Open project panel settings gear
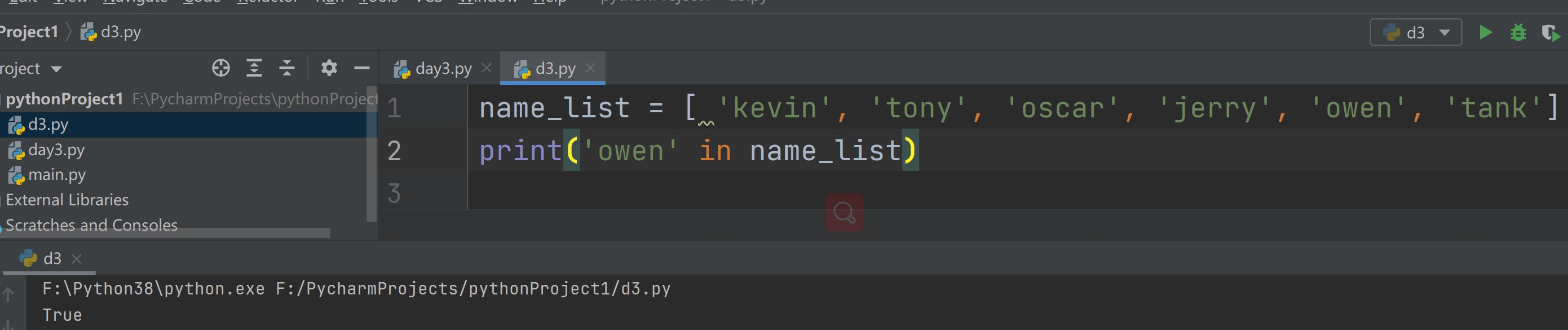 (x=329, y=68)
